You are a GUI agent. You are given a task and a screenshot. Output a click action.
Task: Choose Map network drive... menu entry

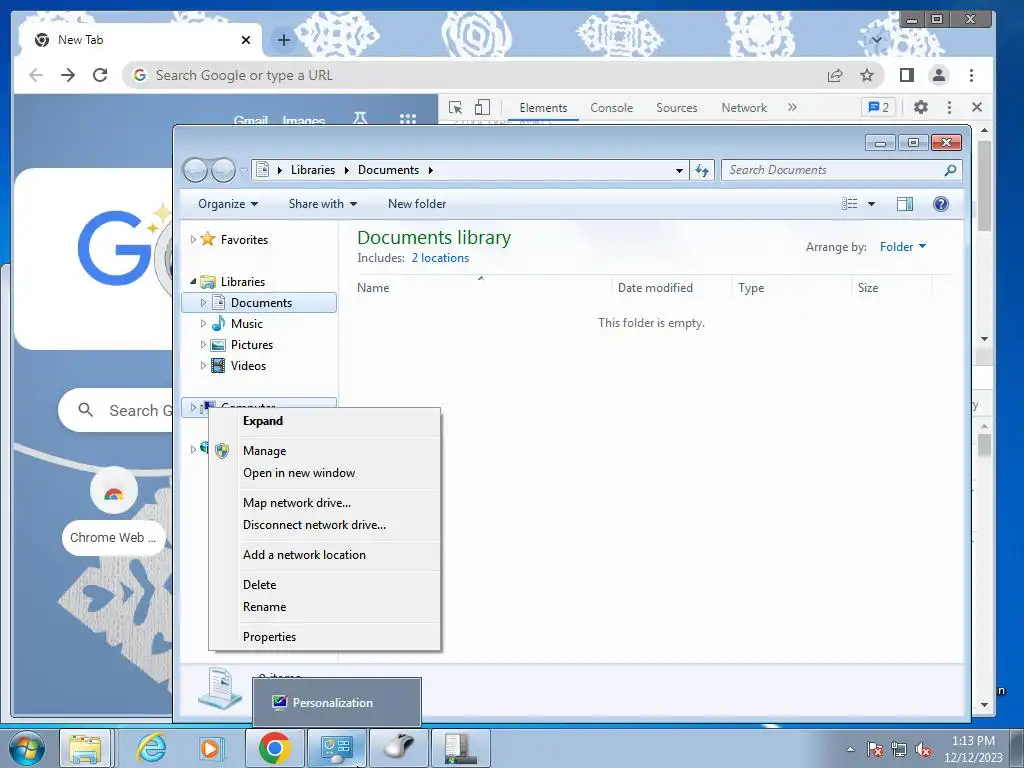coord(325,503)
